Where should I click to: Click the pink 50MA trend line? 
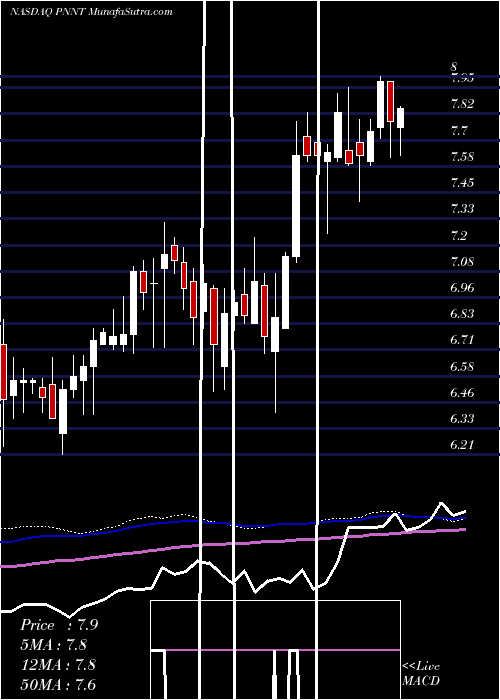click(x=232, y=543)
